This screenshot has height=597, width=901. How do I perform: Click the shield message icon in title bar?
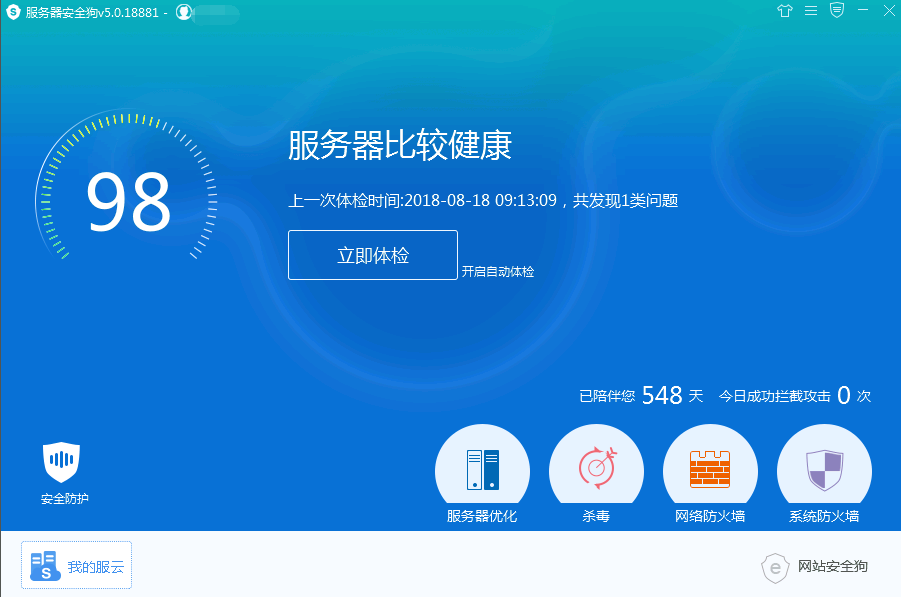(837, 10)
